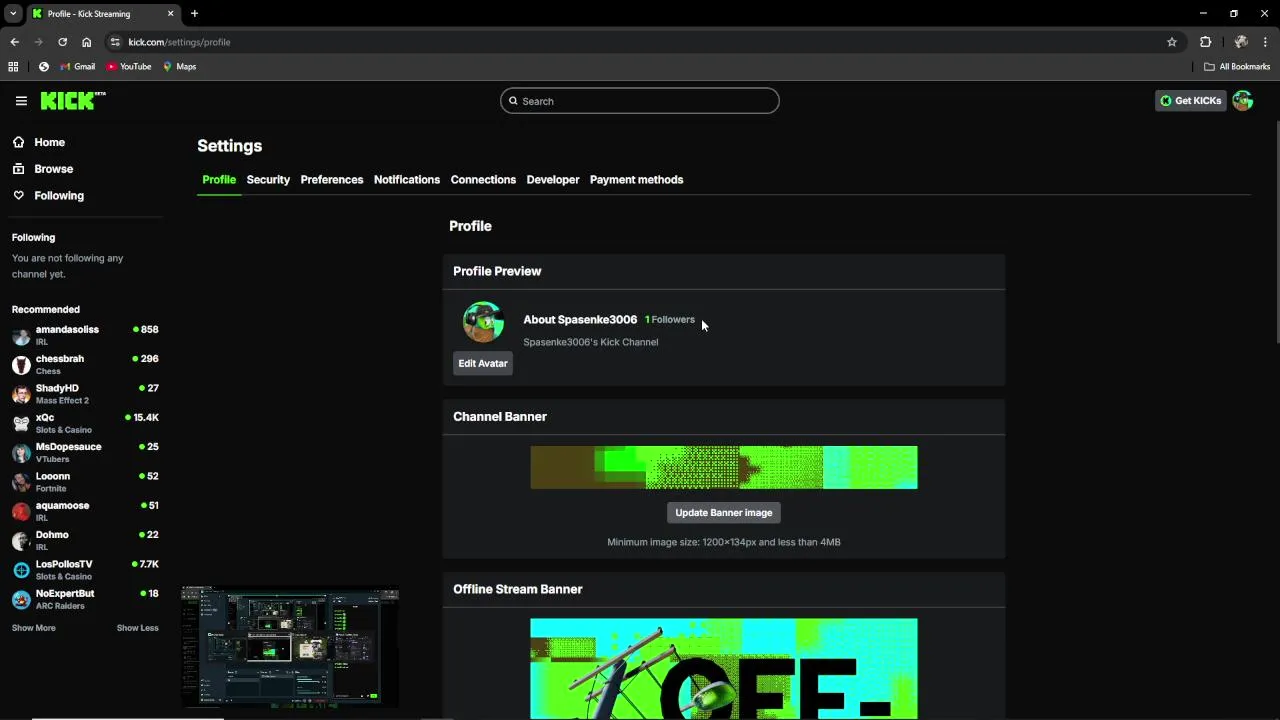The image size is (1280, 720).
Task: Open amandasoliss recommended channel
Action: pos(85,335)
